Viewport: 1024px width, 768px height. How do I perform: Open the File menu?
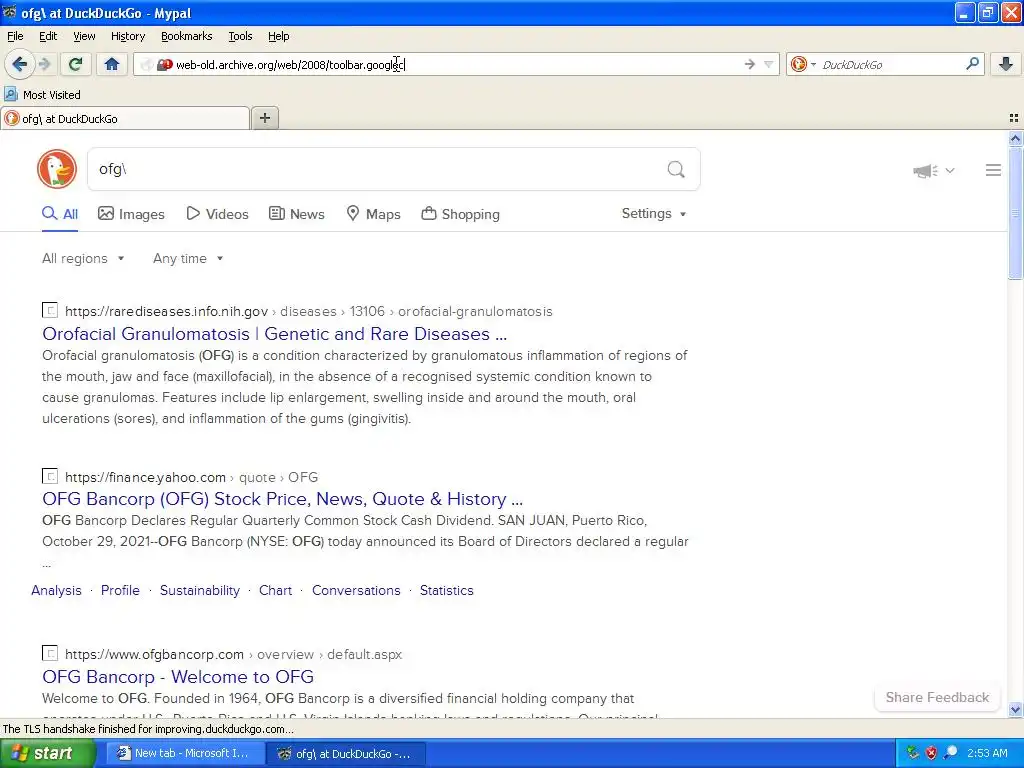(x=15, y=36)
